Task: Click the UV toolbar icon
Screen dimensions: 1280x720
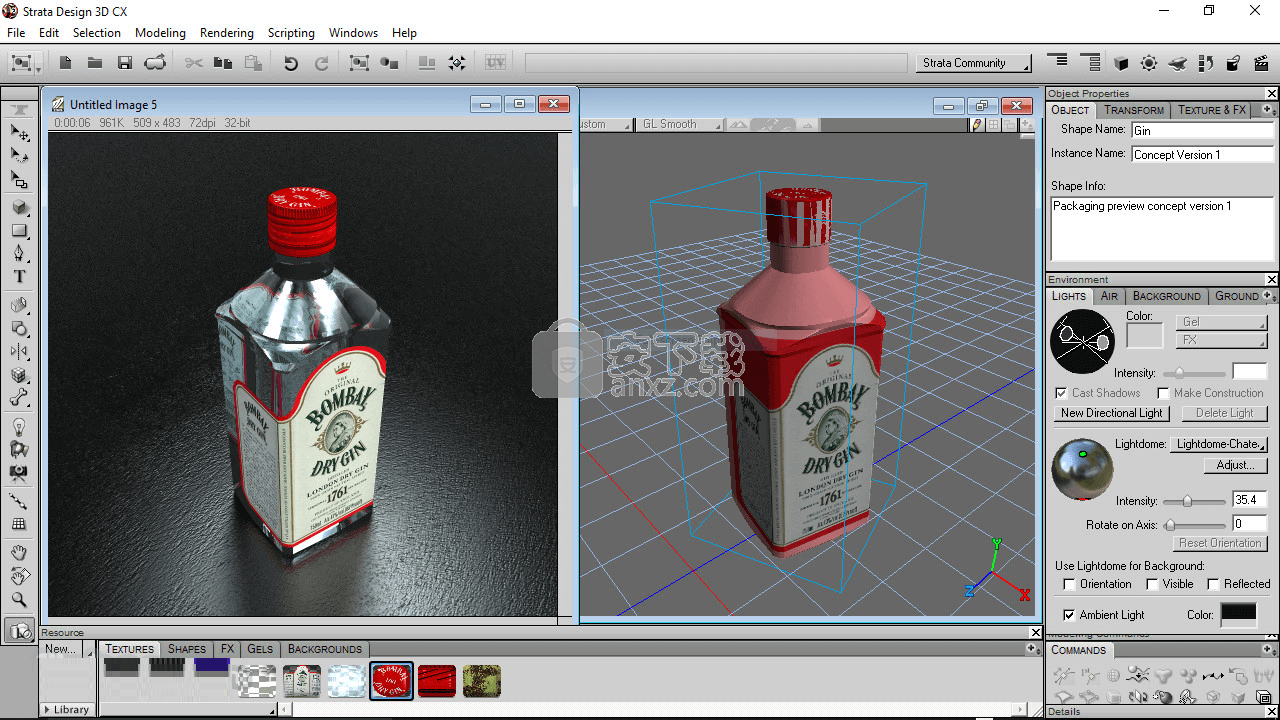Action: 495,63
